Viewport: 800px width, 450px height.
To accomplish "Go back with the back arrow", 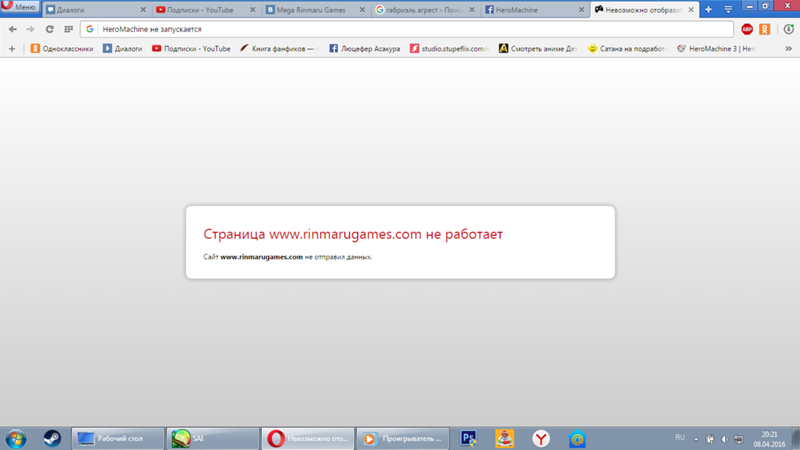I will point(13,29).
